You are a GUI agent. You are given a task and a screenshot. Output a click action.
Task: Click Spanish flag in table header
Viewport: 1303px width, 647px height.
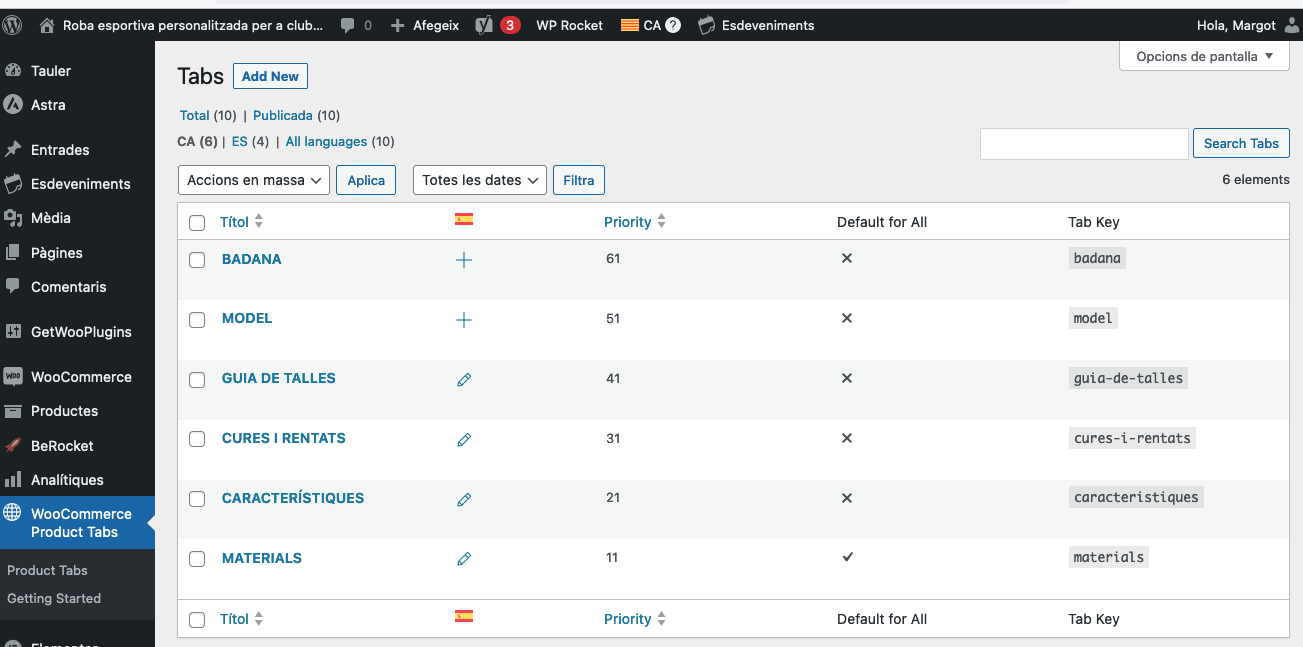pos(464,219)
